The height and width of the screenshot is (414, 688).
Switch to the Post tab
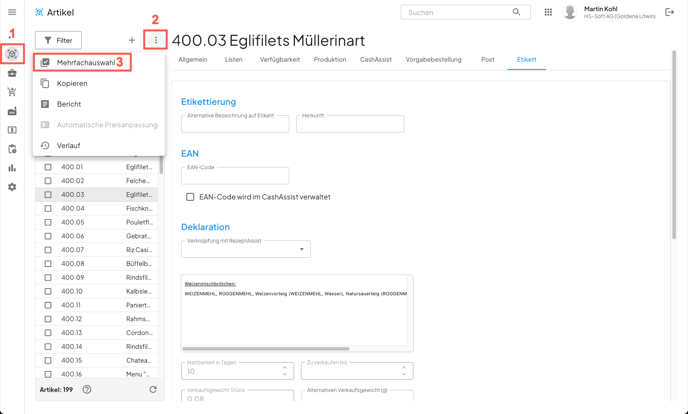(487, 60)
